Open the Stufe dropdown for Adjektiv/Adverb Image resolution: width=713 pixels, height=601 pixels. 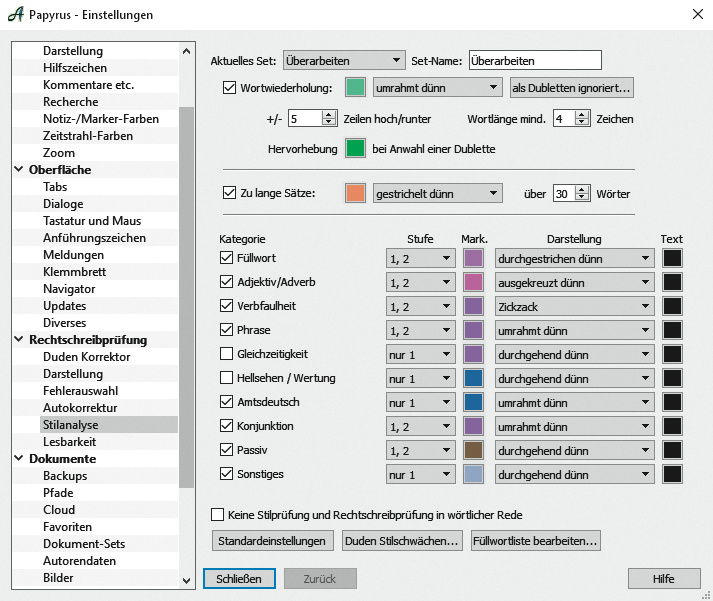420,282
